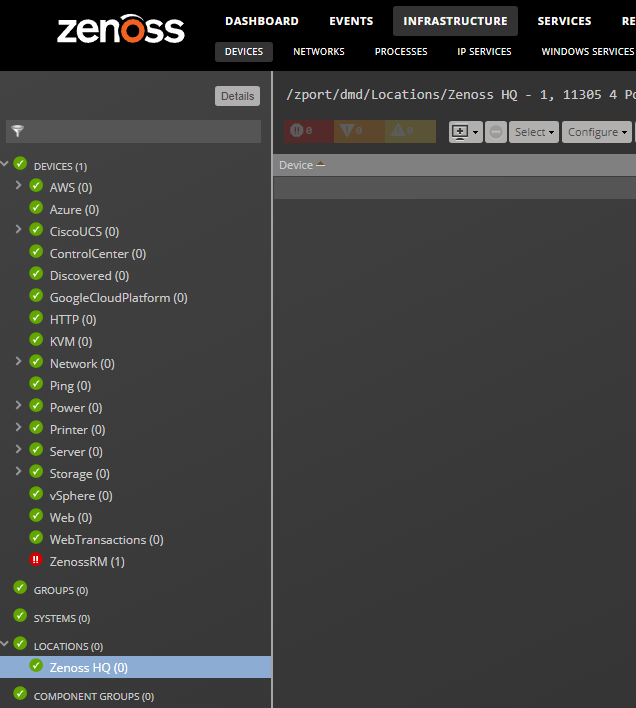Screen dimensions: 636x708
Task: Click green status check beside COMPONENT GROUPS
Action: pos(20,694)
